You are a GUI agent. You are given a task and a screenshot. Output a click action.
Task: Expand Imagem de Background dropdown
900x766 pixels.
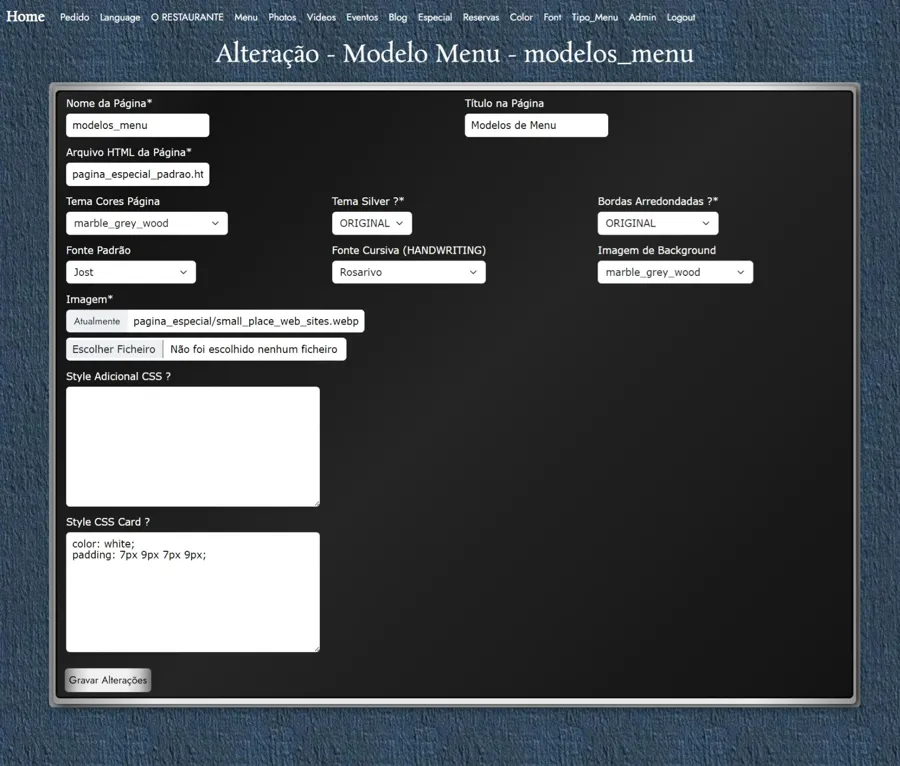[x=674, y=272]
